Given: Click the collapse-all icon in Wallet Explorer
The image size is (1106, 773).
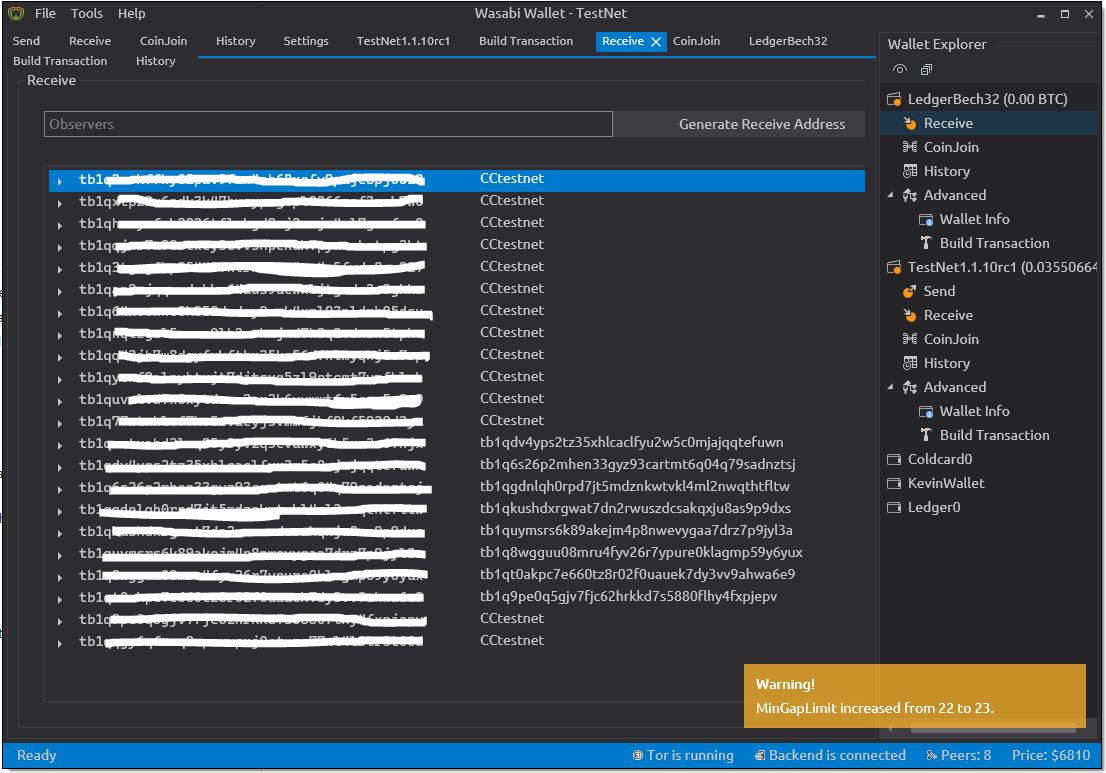Looking at the screenshot, I should click(926, 69).
